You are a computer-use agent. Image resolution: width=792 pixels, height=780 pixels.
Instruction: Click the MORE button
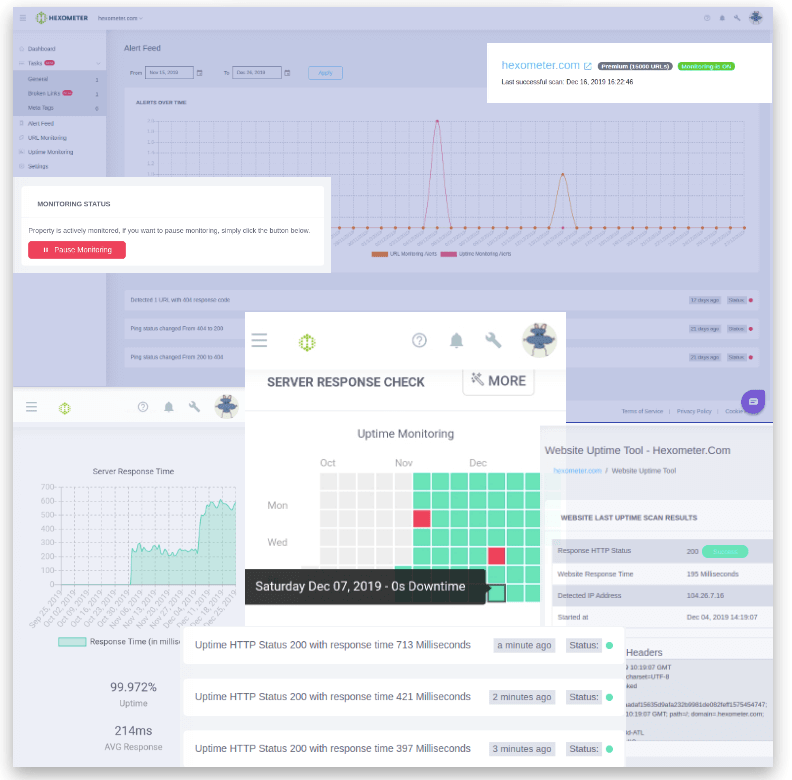coord(499,381)
